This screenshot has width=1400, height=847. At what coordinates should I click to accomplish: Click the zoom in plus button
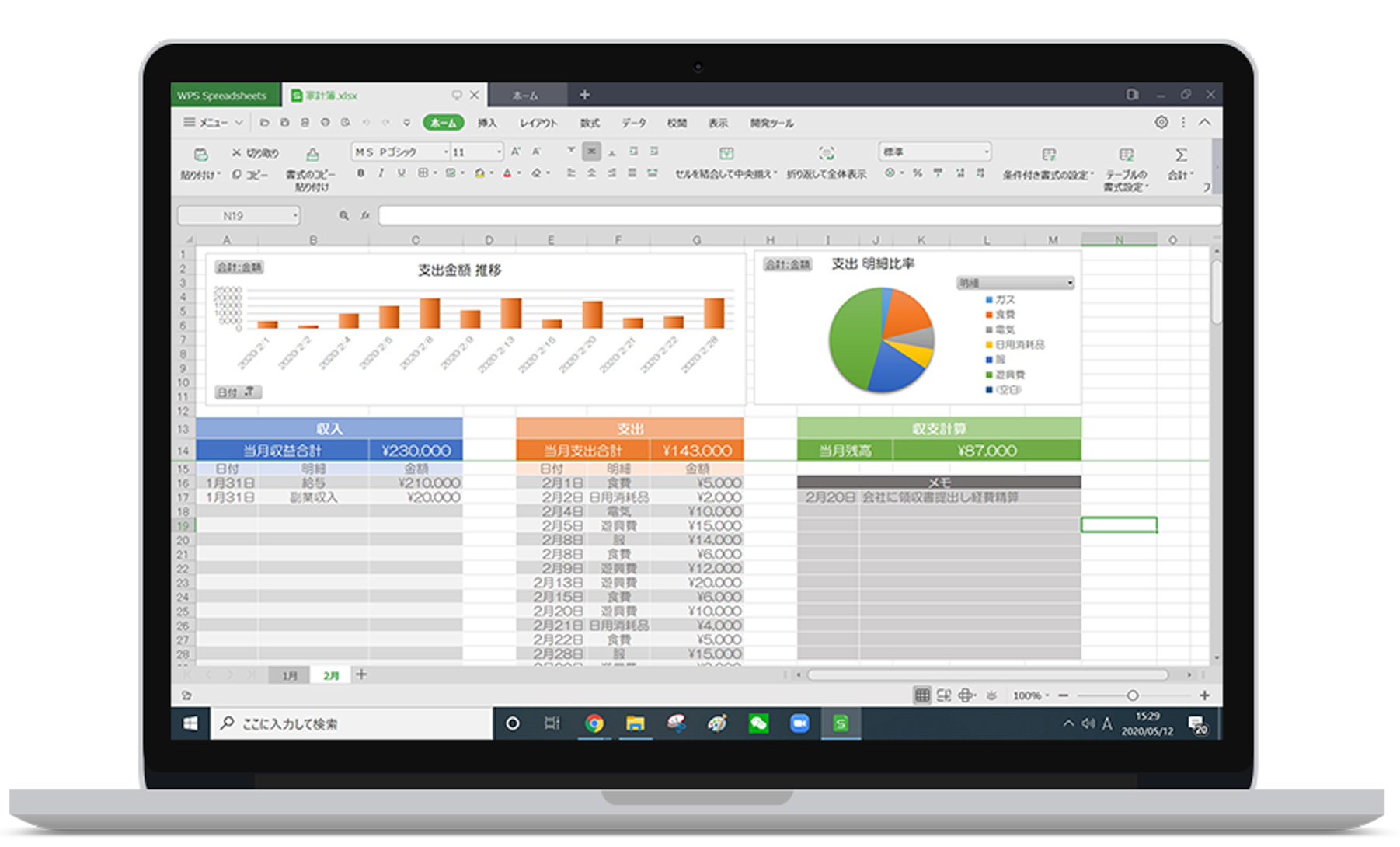pos(1204,695)
